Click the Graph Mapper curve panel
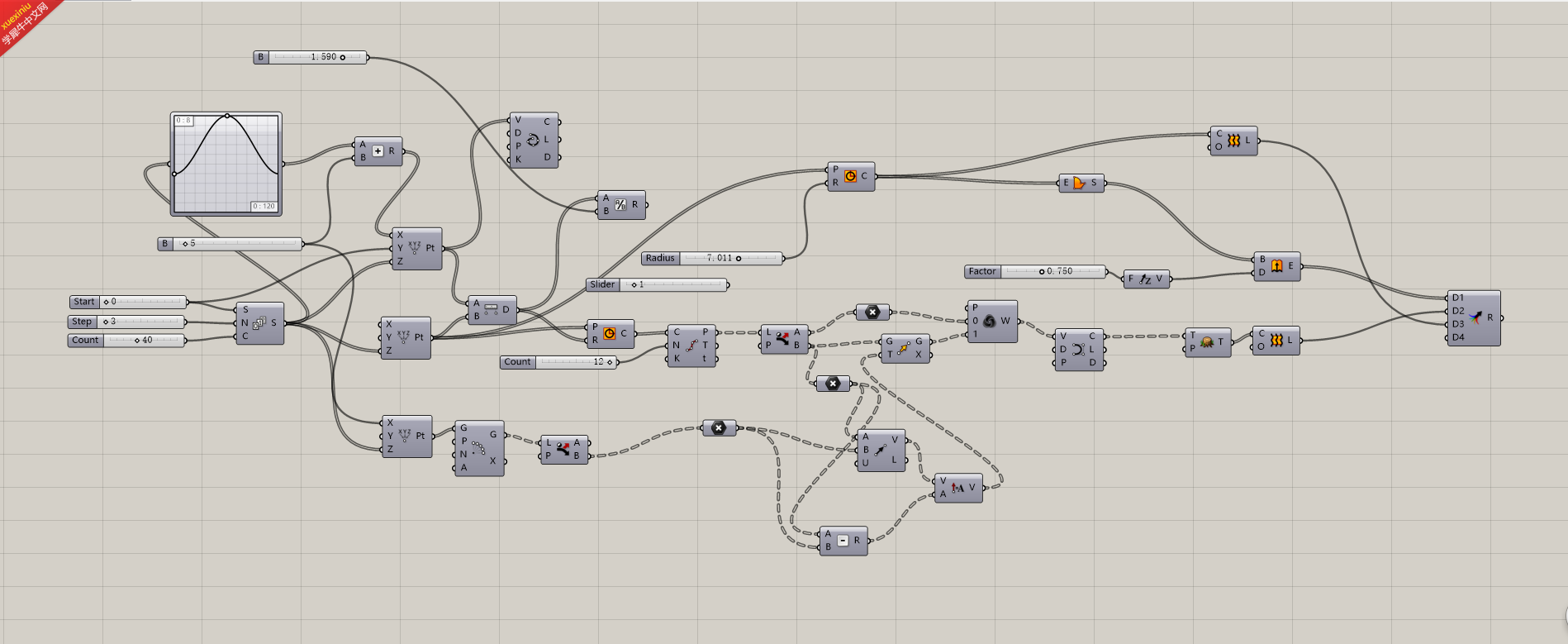This screenshot has height=644, width=1568. [226, 164]
